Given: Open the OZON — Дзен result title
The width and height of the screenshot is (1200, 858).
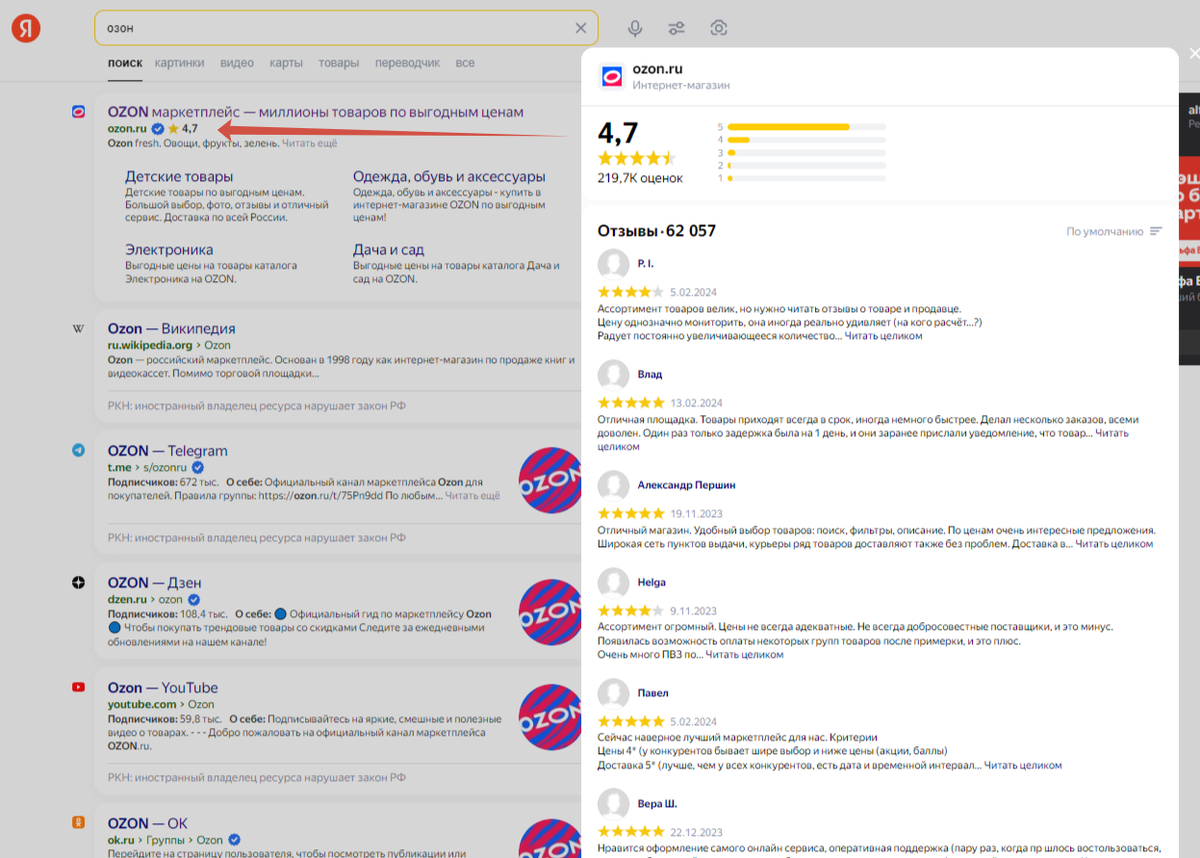Looking at the screenshot, I should pyautogui.click(x=155, y=583).
